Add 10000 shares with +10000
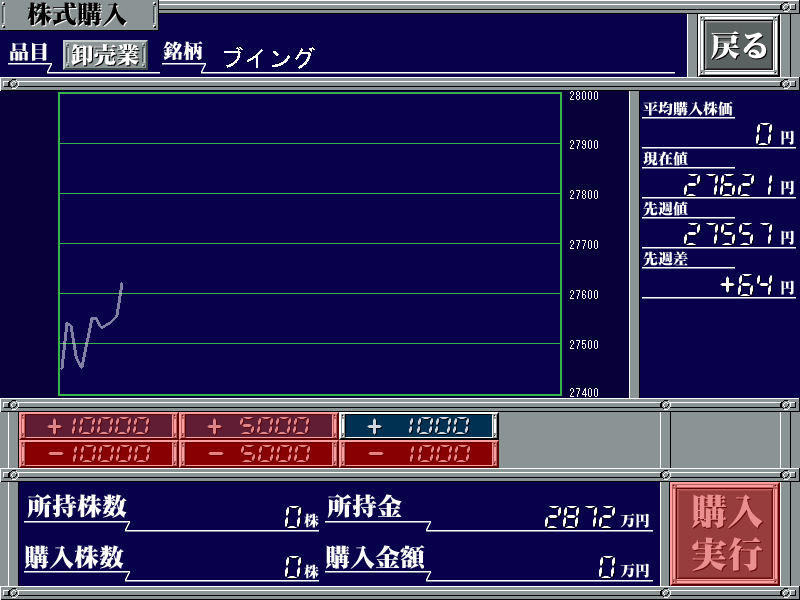This screenshot has height=600, width=800. click(98, 426)
